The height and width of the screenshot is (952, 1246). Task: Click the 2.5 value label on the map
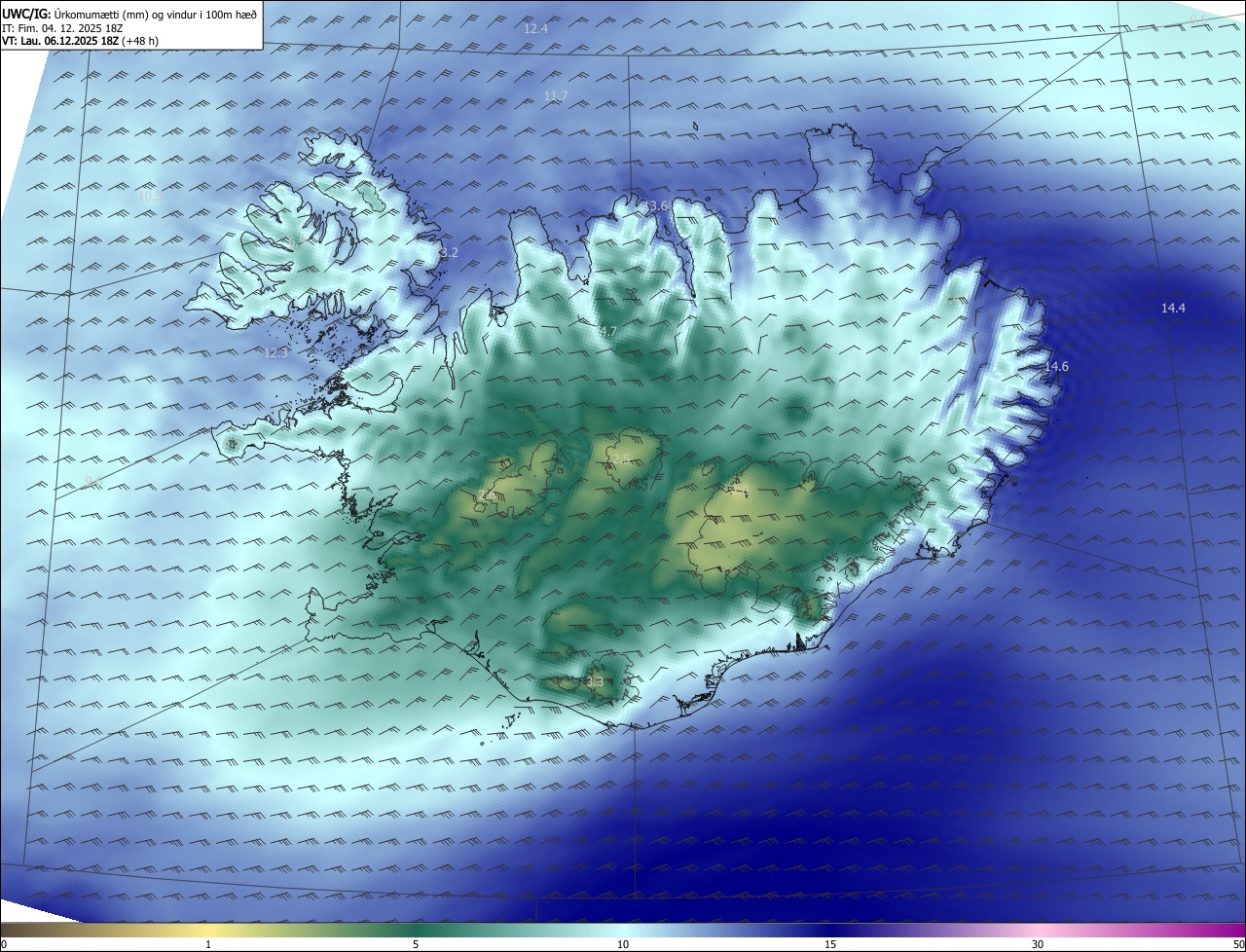tap(620, 458)
